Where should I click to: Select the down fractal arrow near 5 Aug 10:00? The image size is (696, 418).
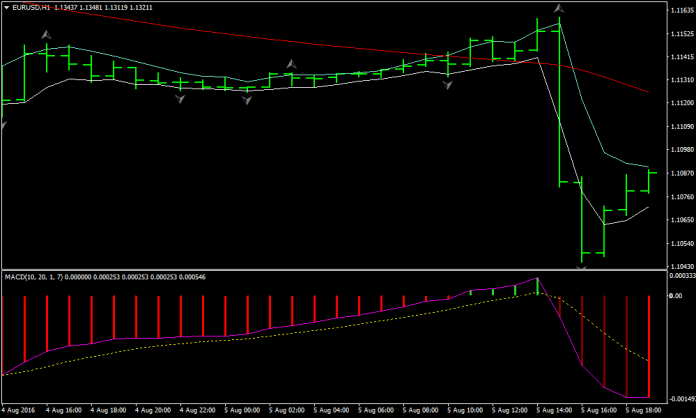(x=447, y=86)
